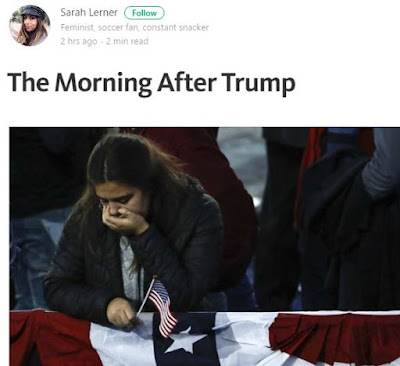Click the white star on the bunting

point(185,339)
